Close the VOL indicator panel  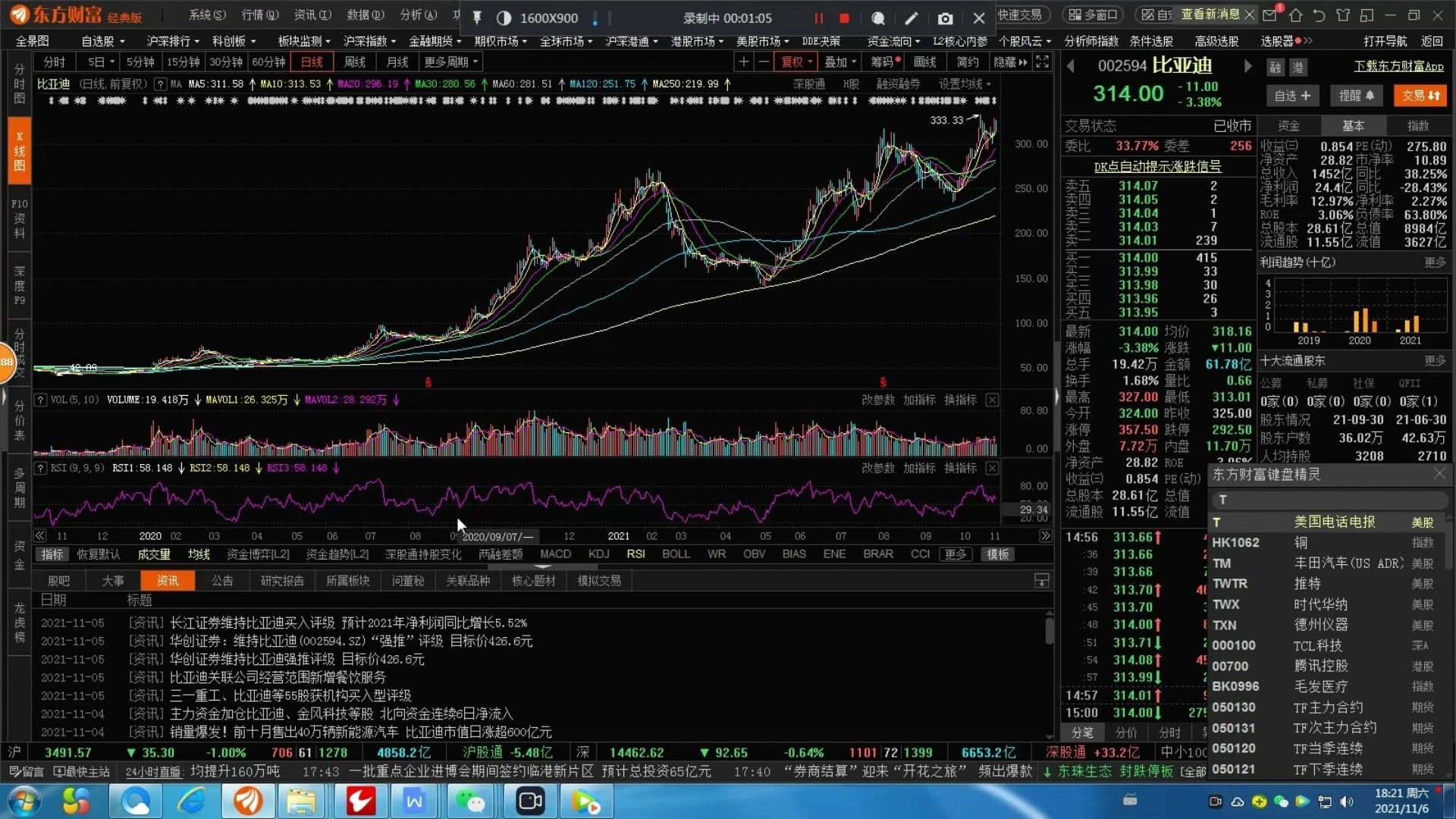click(992, 400)
